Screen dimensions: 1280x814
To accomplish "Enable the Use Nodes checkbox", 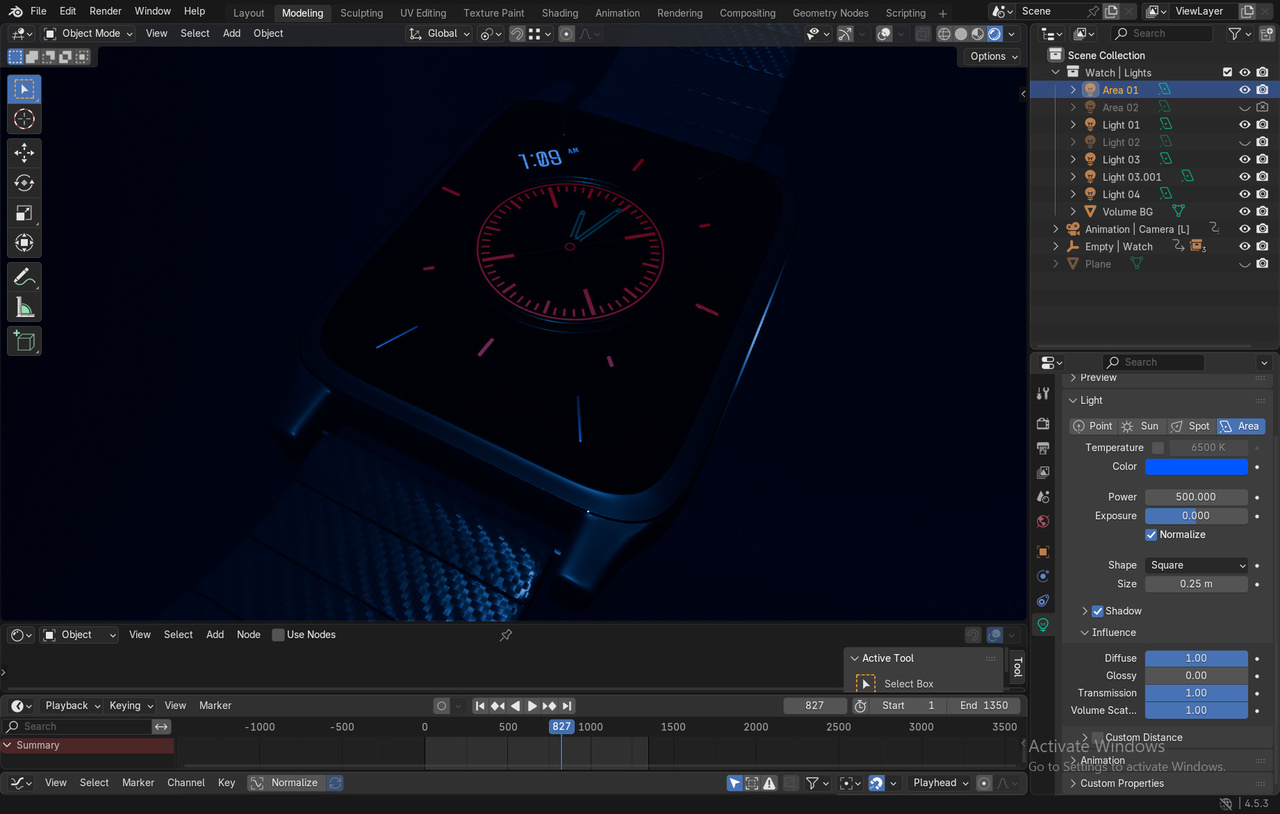I will tap(279, 635).
